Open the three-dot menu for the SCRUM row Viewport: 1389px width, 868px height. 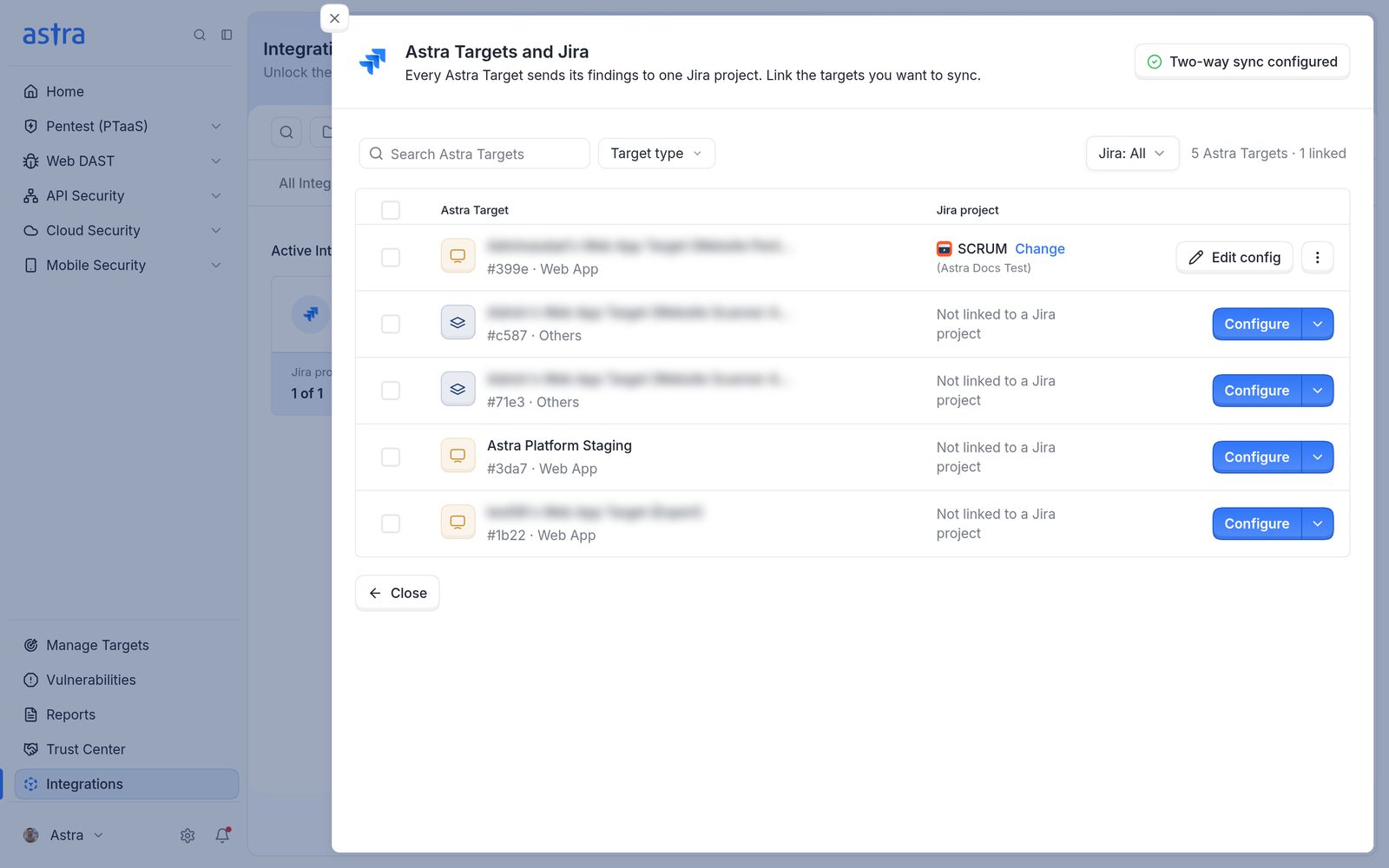[x=1317, y=257]
